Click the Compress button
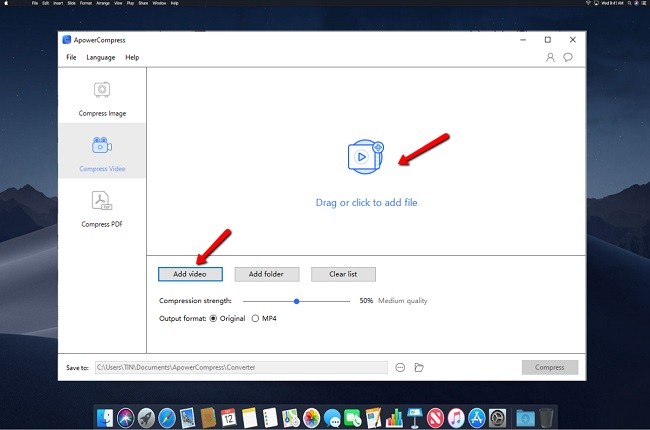This screenshot has width=650, height=430. [x=550, y=367]
